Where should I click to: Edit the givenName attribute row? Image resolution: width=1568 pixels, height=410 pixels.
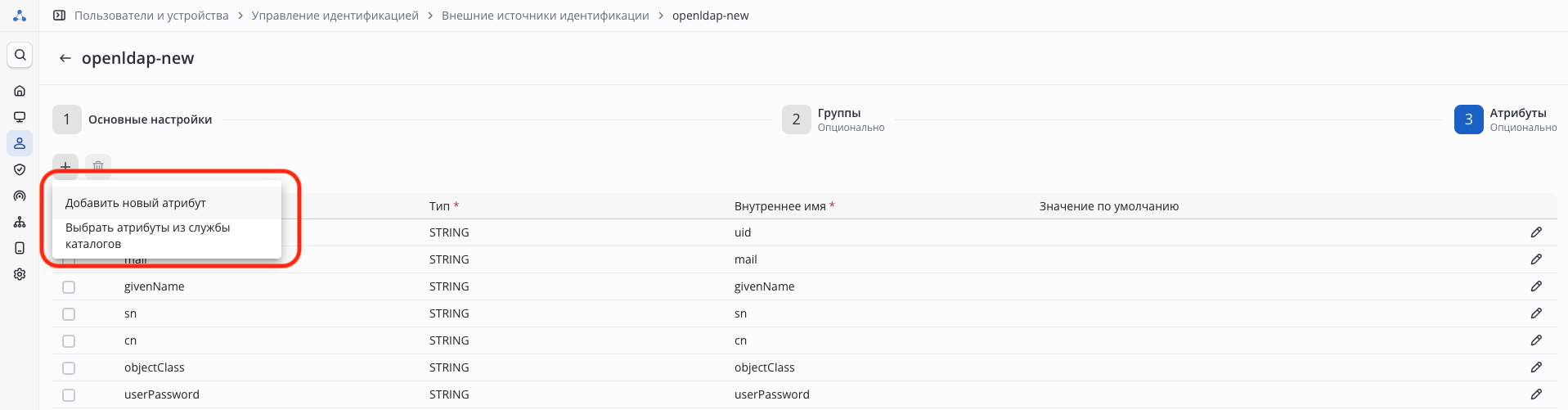[1536, 286]
